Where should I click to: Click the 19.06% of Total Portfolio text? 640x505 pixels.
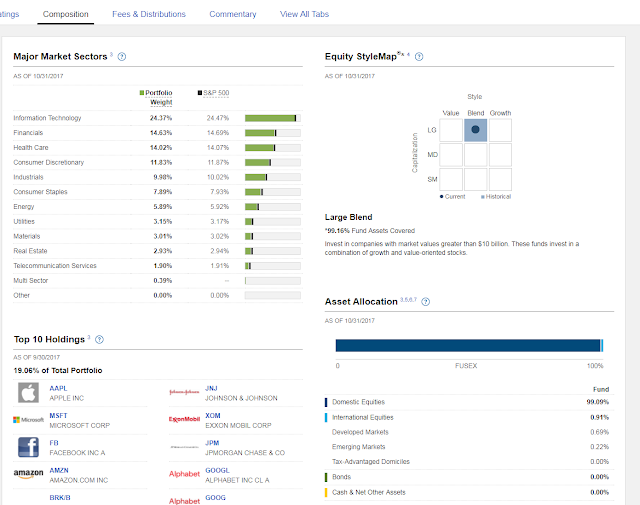[x=58, y=371]
